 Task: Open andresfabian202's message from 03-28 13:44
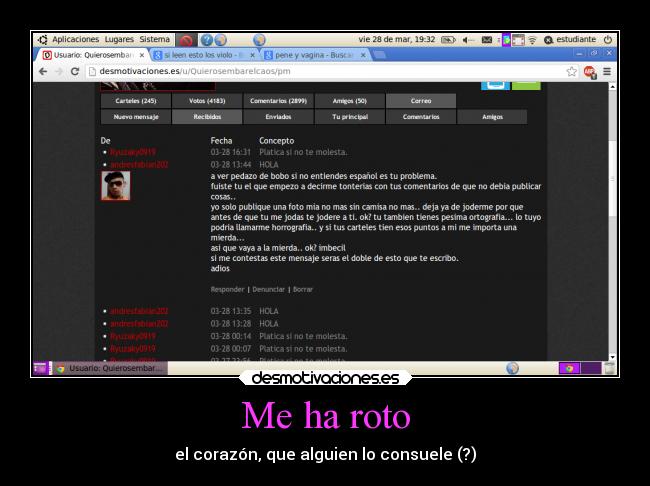[139, 165]
